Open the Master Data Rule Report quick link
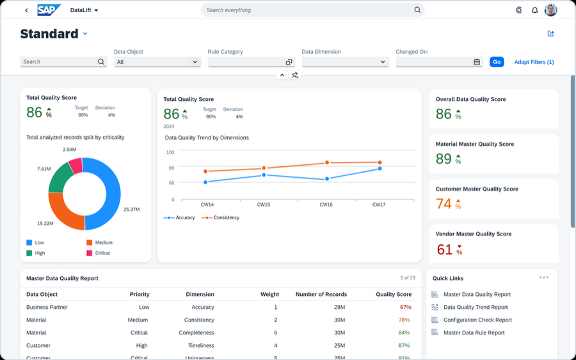 pyautogui.click(x=474, y=333)
